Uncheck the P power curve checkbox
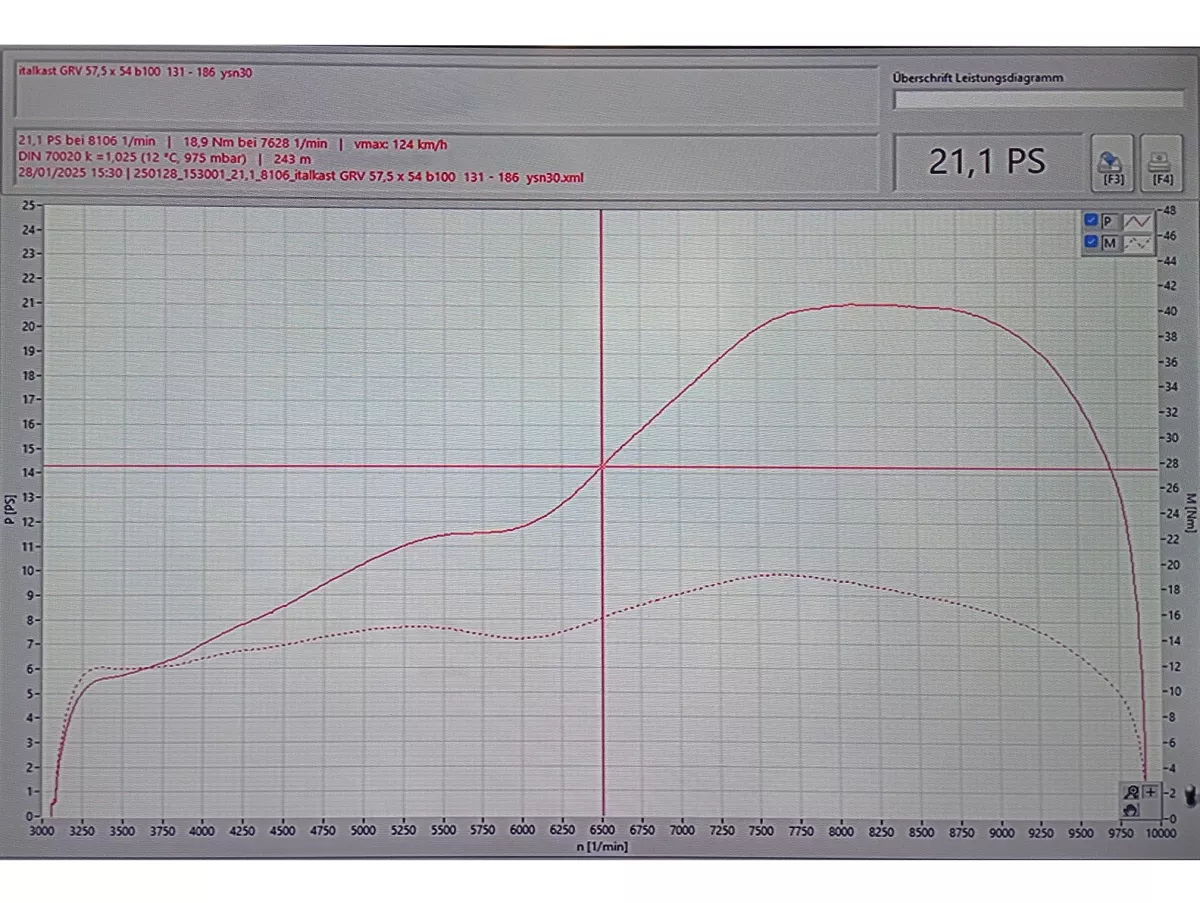Screen dimensions: 1200x903 coord(1091,221)
